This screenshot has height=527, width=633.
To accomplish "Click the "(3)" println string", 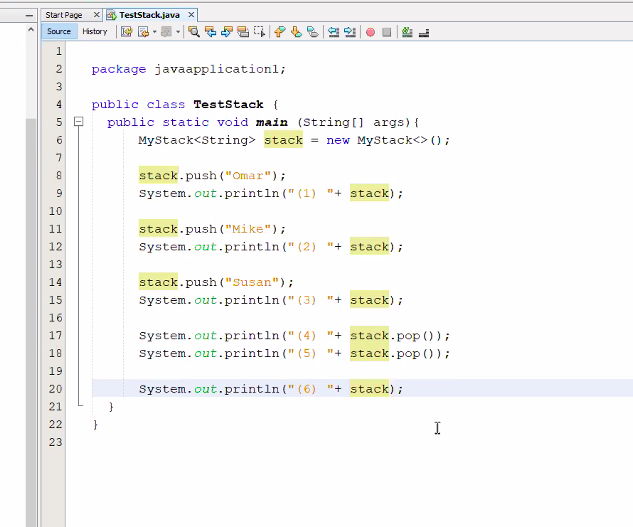I will (310, 300).
